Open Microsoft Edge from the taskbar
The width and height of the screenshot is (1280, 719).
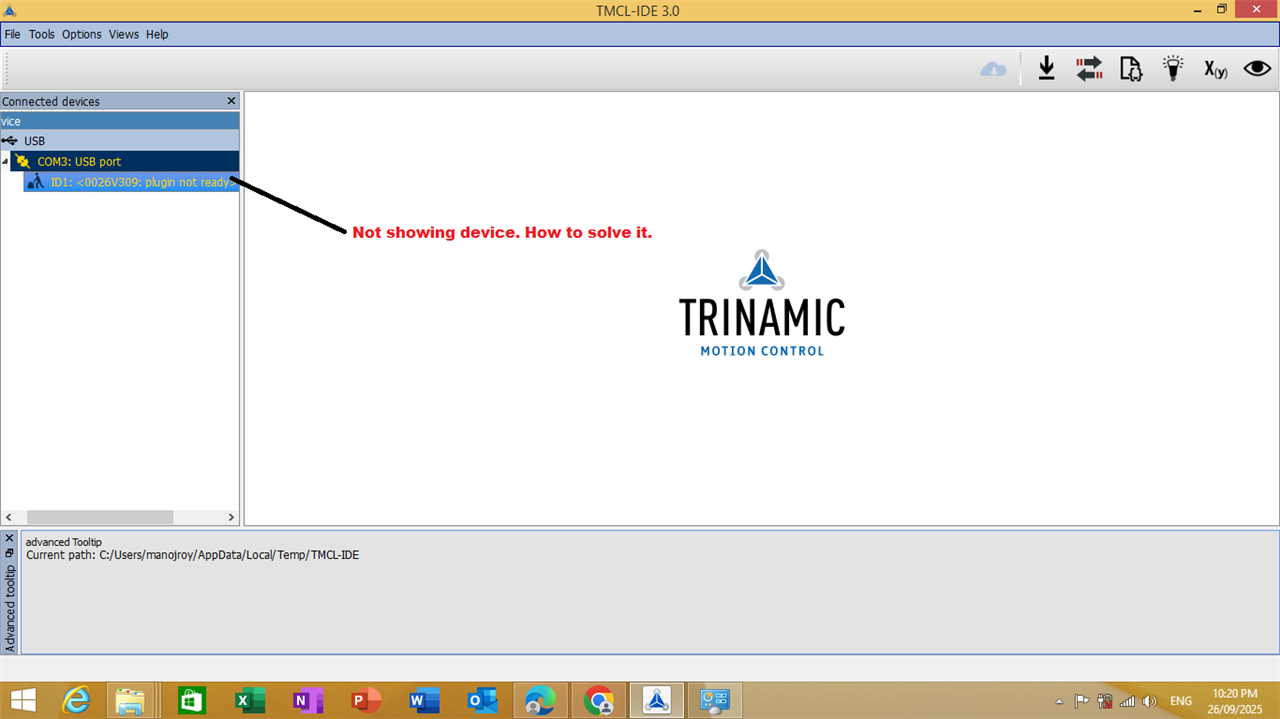[540, 700]
